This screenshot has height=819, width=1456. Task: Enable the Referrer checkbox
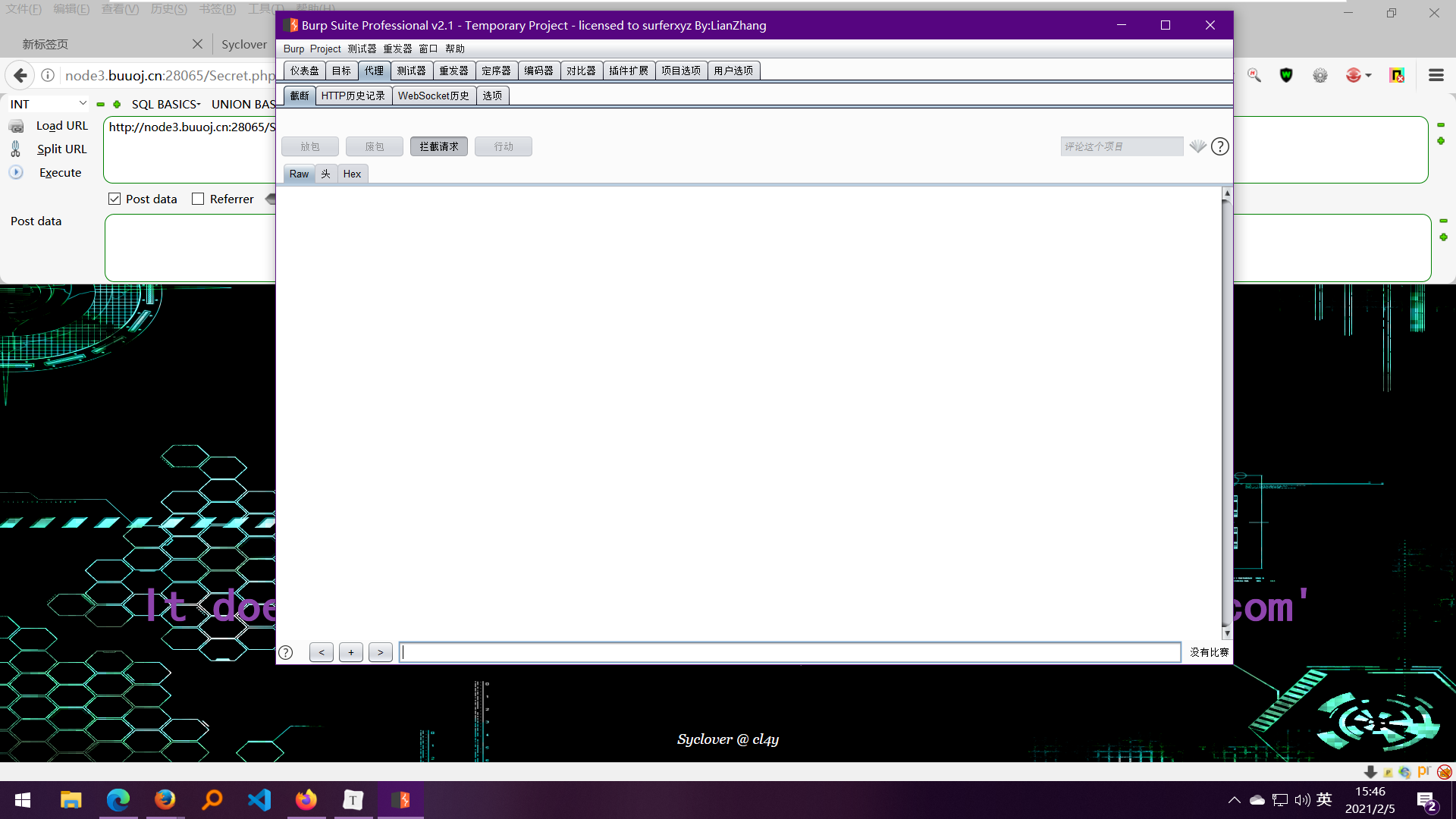click(198, 199)
